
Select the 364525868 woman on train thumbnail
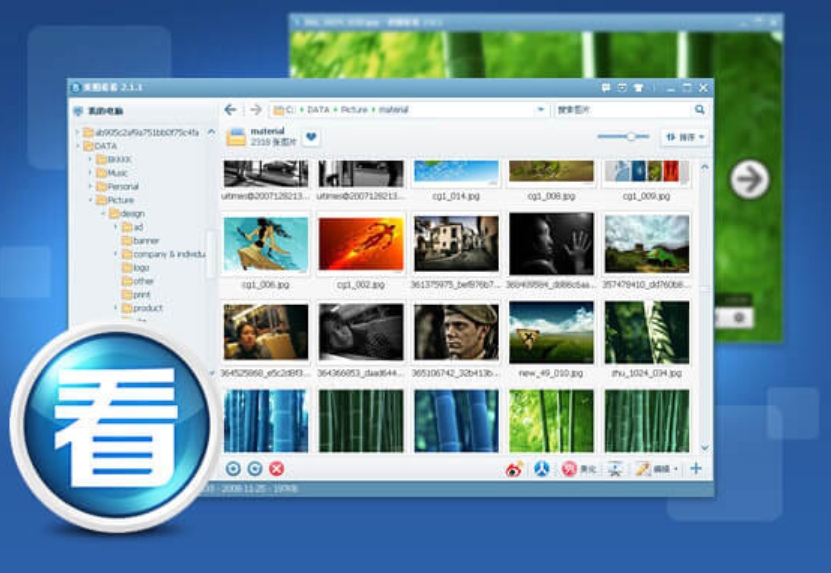point(266,332)
